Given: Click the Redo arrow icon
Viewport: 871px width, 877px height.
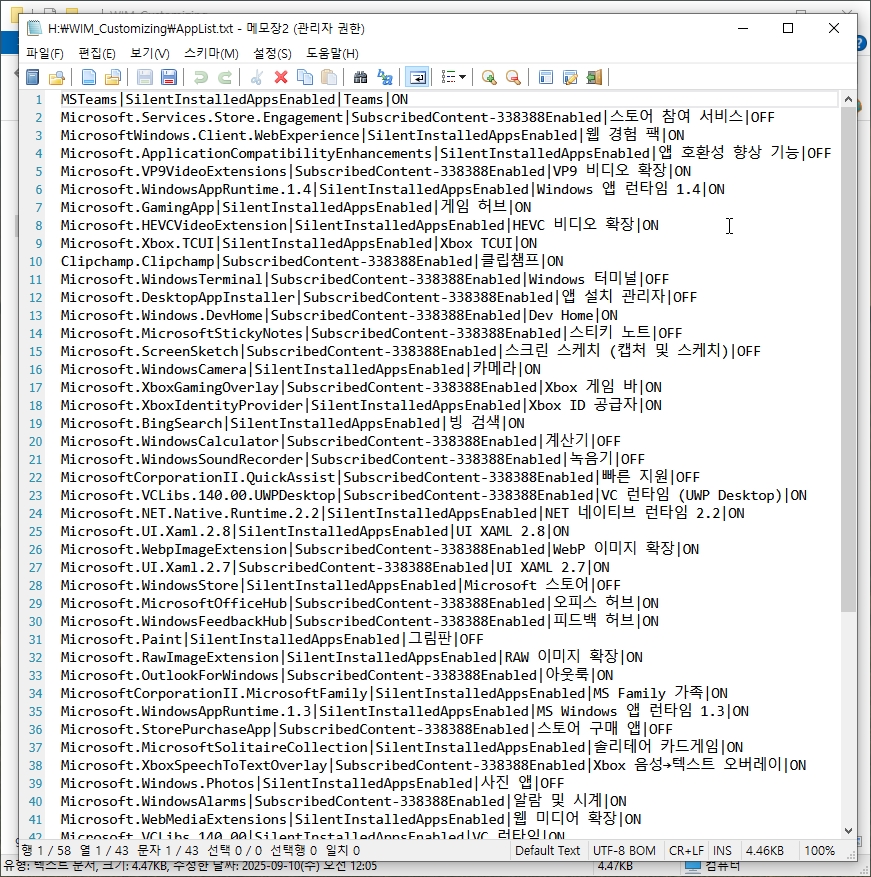Looking at the screenshot, I should [224, 77].
